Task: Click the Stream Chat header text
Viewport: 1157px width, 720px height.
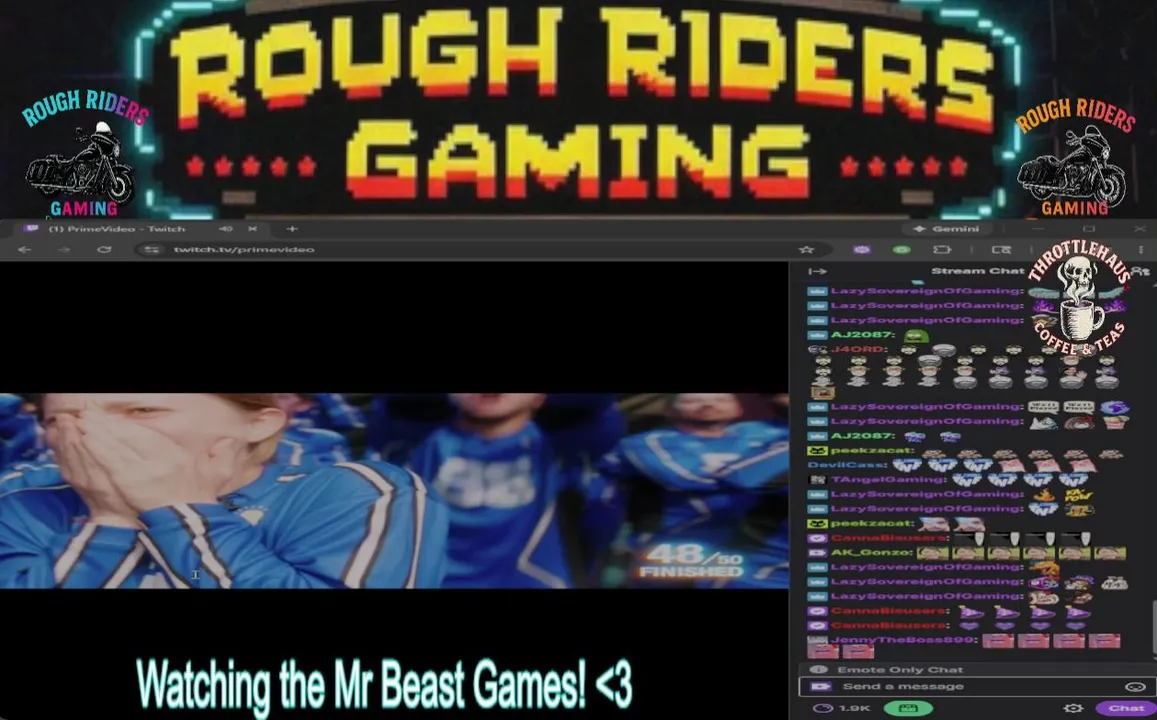Action: pos(978,271)
